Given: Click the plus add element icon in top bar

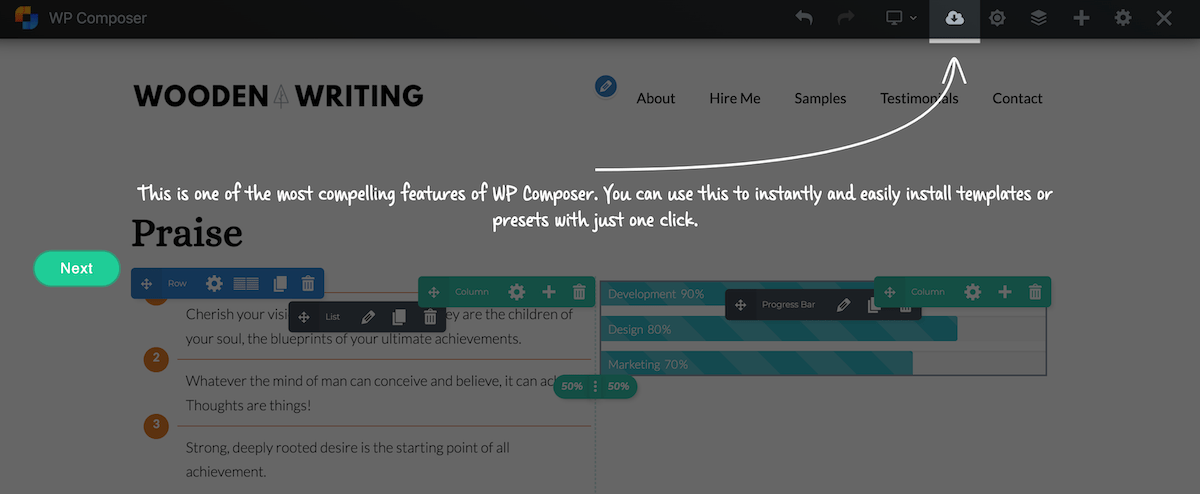Looking at the screenshot, I should (1081, 18).
